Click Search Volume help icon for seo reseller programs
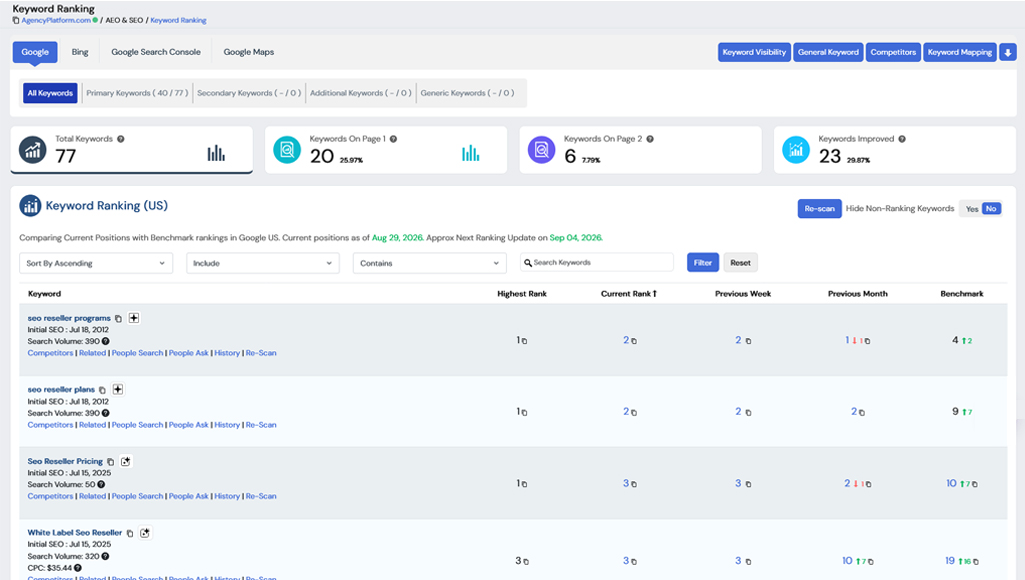This screenshot has width=1025, height=580. pos(106,341)
